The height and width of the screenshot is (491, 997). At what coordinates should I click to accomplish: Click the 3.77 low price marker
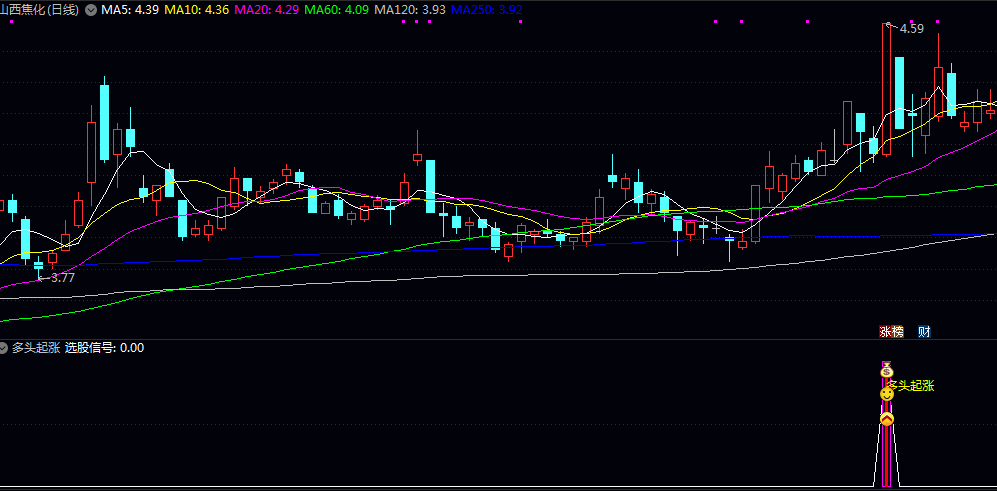(x=62, y=278)
